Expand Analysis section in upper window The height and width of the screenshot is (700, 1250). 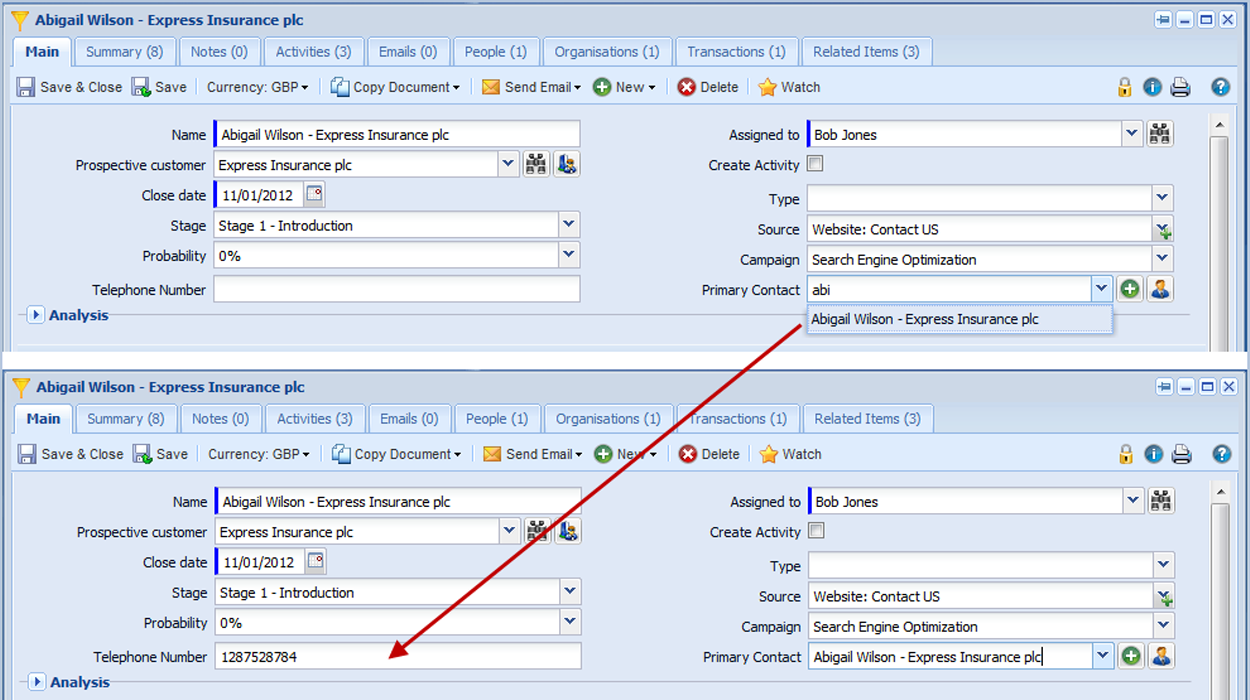click(34, 315)
